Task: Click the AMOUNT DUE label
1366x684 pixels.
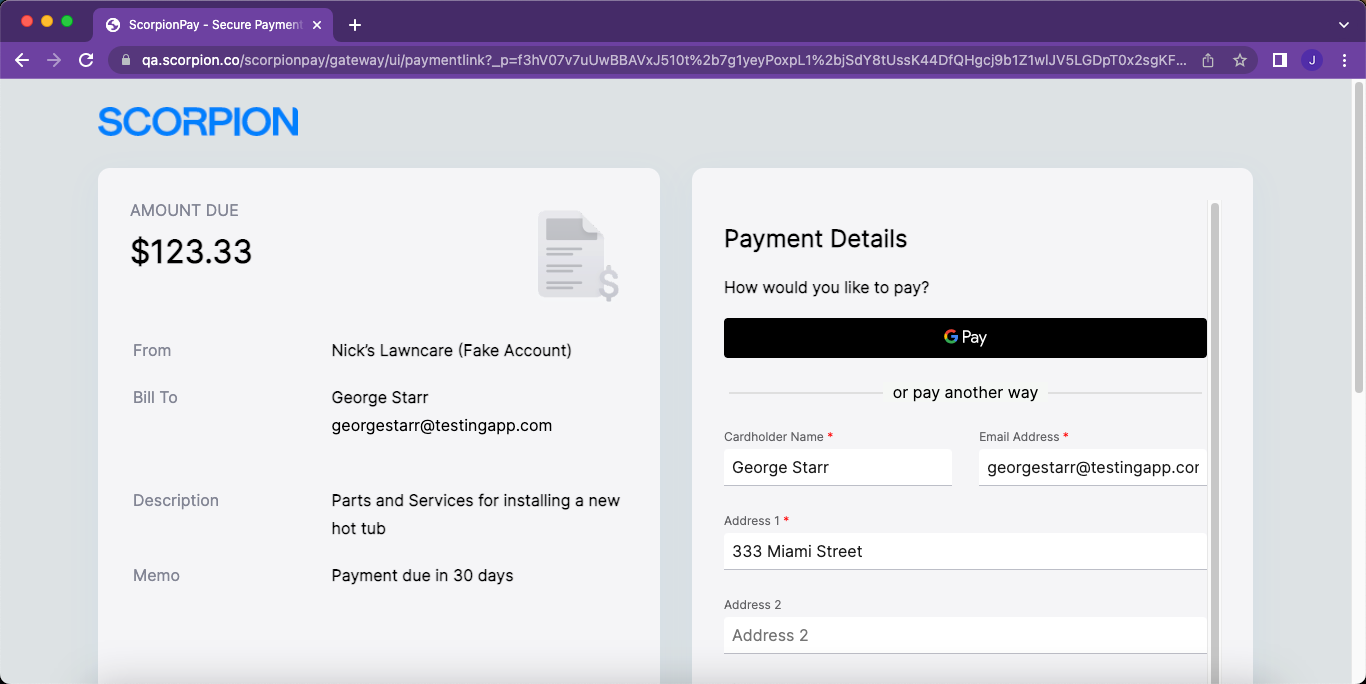Action: click(184, 210)
